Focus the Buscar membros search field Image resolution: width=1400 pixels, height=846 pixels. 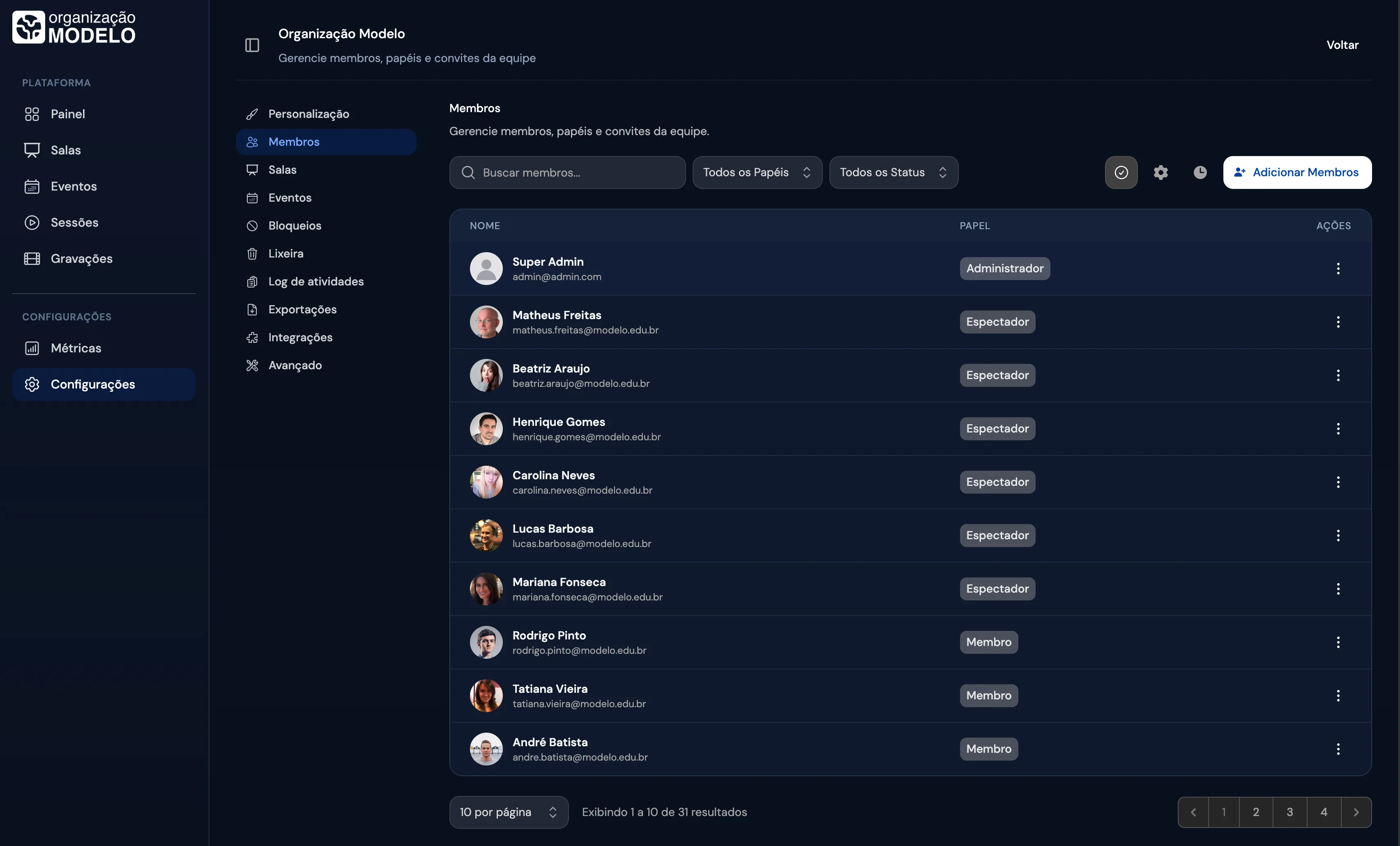[574, 172]
